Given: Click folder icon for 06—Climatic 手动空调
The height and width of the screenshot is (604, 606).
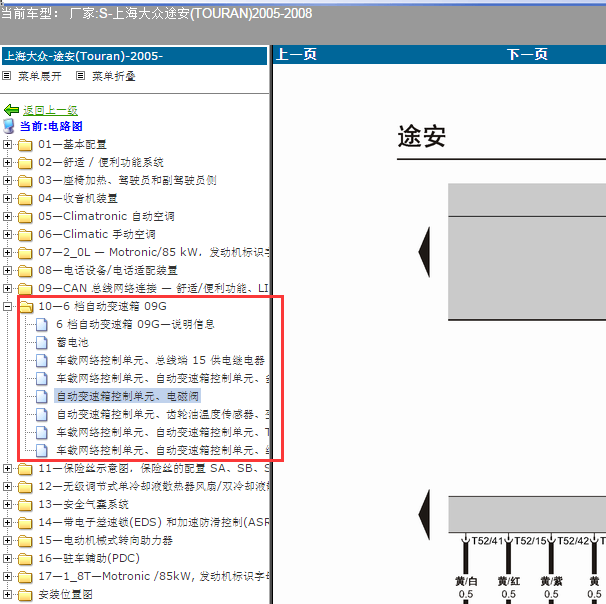Looking at the screenshot, I should tap(25, 235).
